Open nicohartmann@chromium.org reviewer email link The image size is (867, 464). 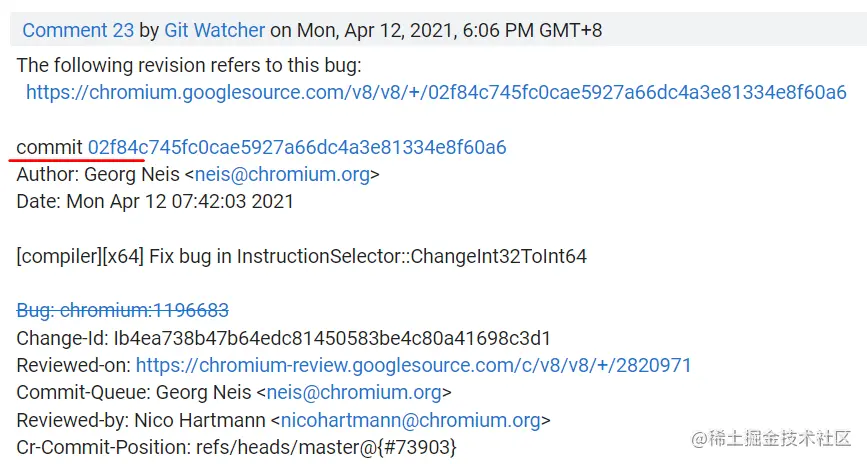(x=411, y=420)
